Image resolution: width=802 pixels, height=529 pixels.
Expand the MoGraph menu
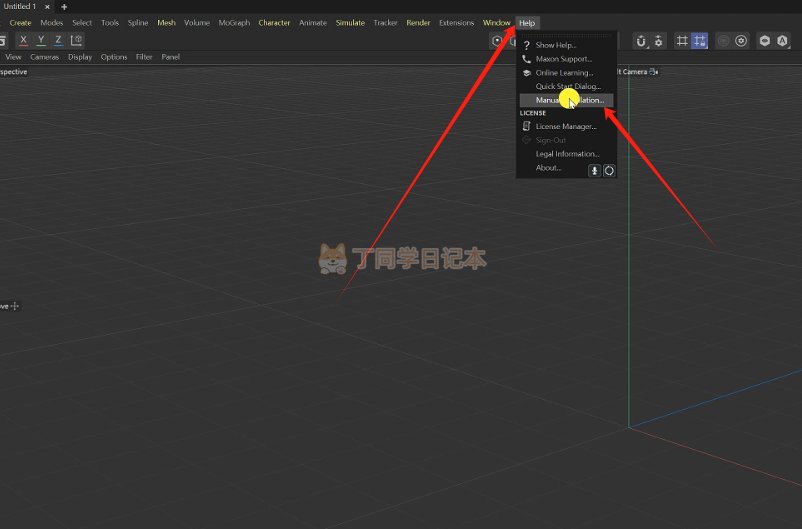(234, 23)
